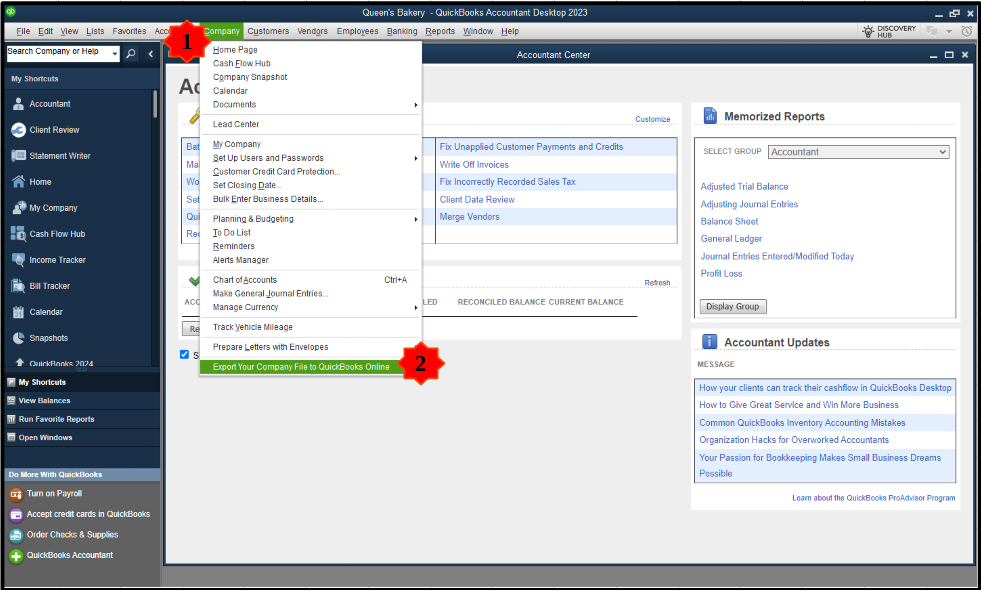Expand the Search Company or Help dropdown arrow
The width and height of the screenshot is (981, 590).
tap(114, 54)
